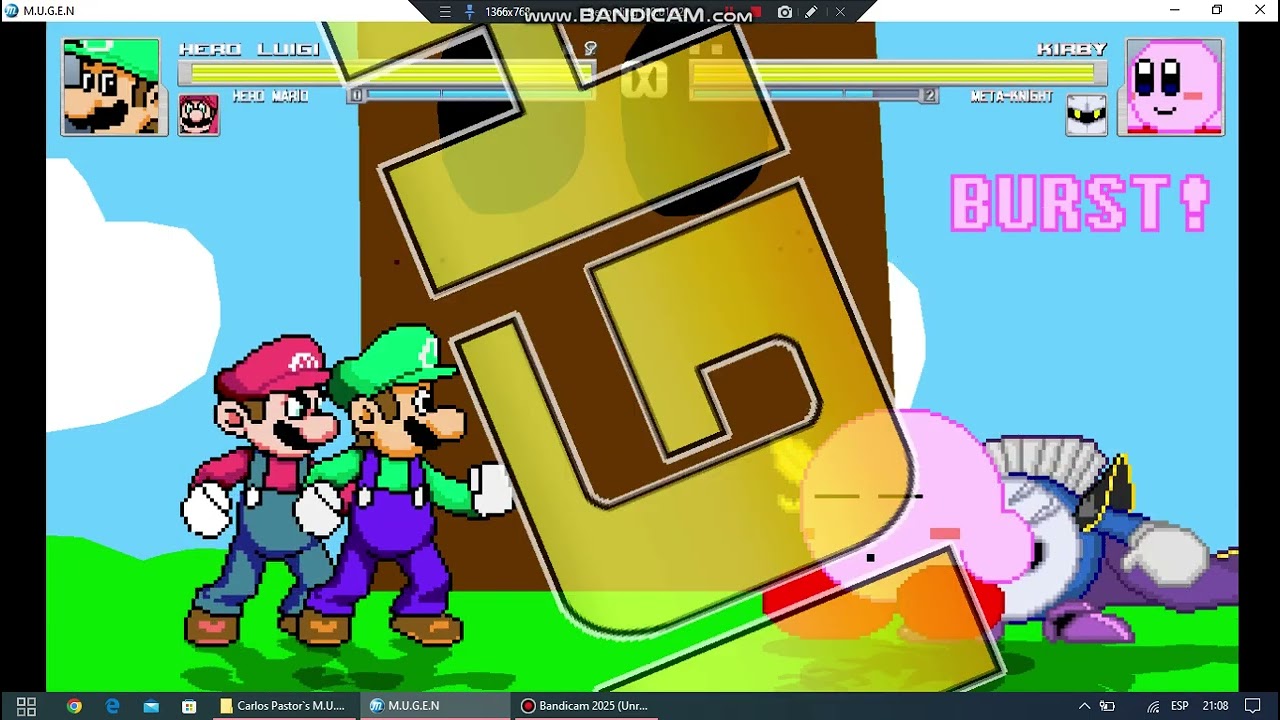
Task: Switch to Bandicam 2025 taskbar button
Action: 586,706
